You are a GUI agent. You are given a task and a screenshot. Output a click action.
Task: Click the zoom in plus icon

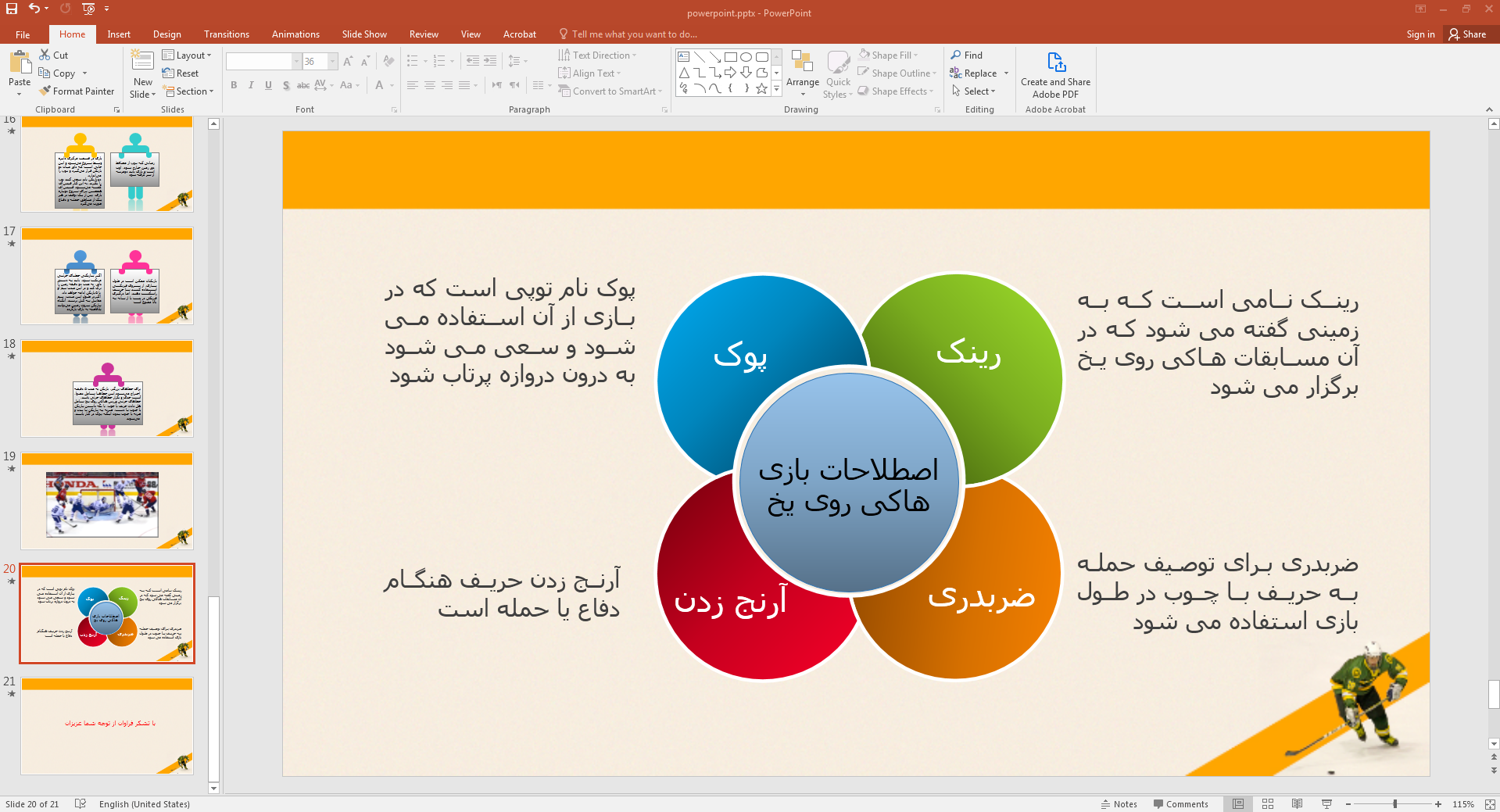point(1438,804)
